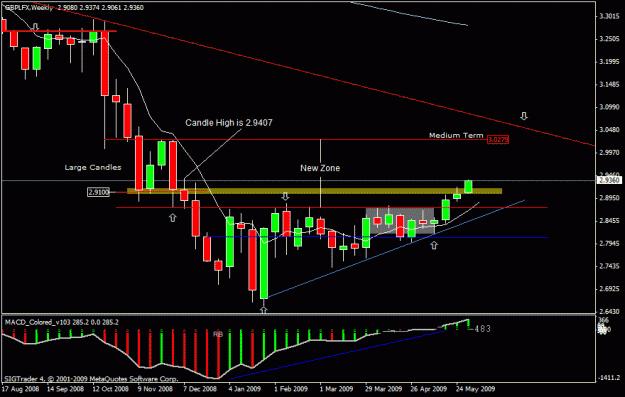The image size is (625, 397).
Task: Click the 29 Mar 2009 date label
Action: (x=383, y=389)
